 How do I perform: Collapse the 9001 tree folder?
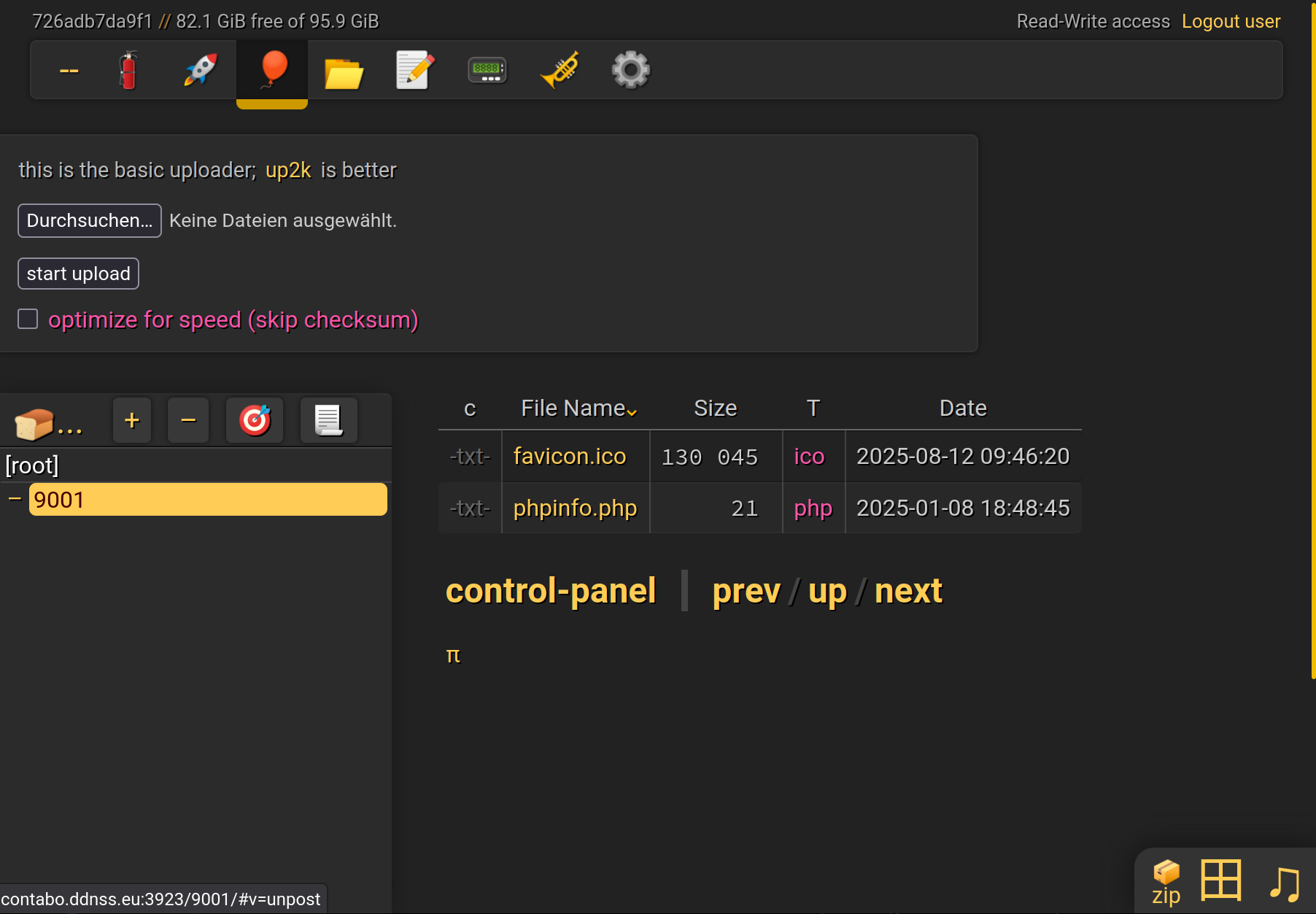pos(15,499)
